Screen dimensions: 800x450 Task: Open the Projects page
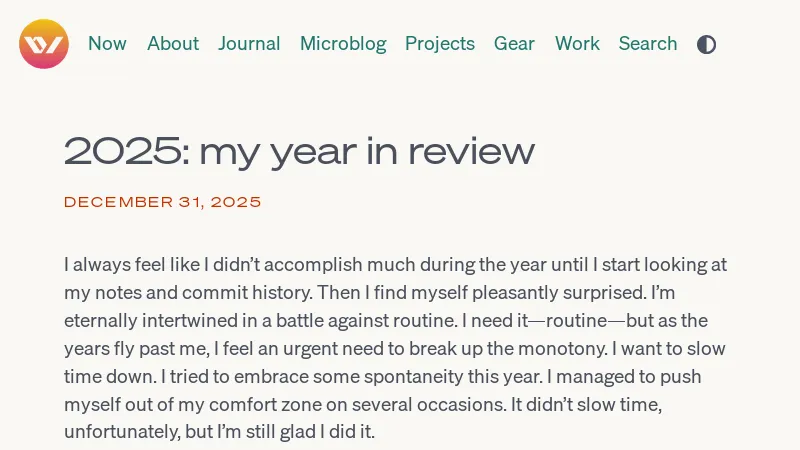440,44
